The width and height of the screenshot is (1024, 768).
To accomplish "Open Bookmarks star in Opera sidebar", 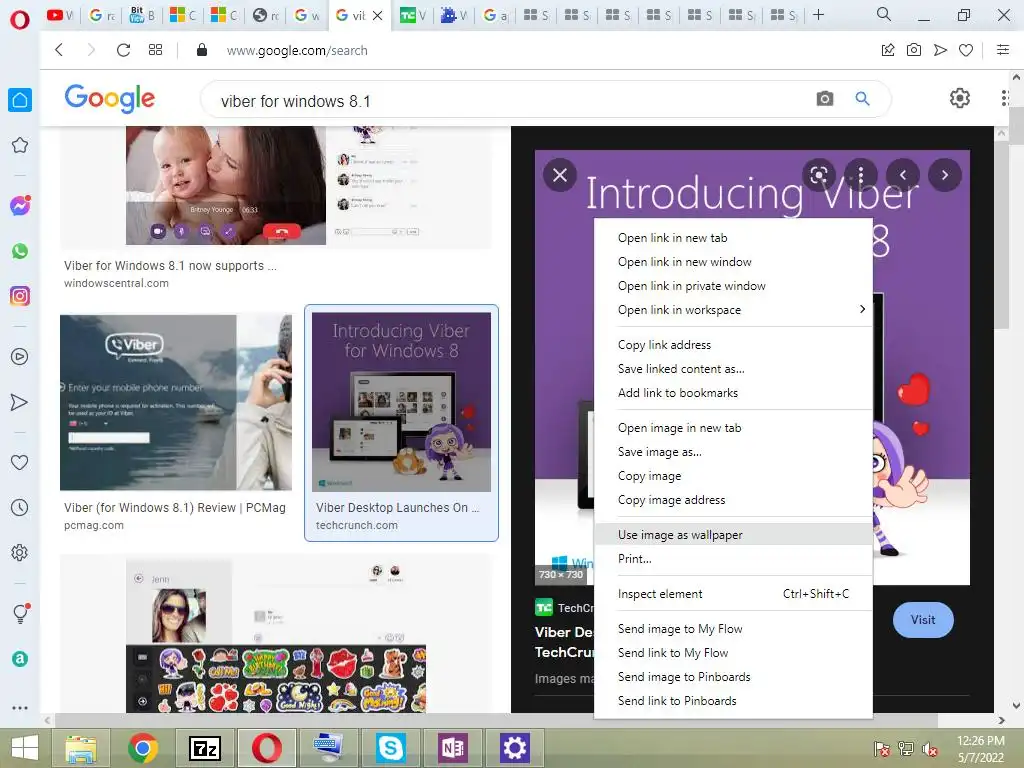I will pyautogui.click(x=20, y=145).
